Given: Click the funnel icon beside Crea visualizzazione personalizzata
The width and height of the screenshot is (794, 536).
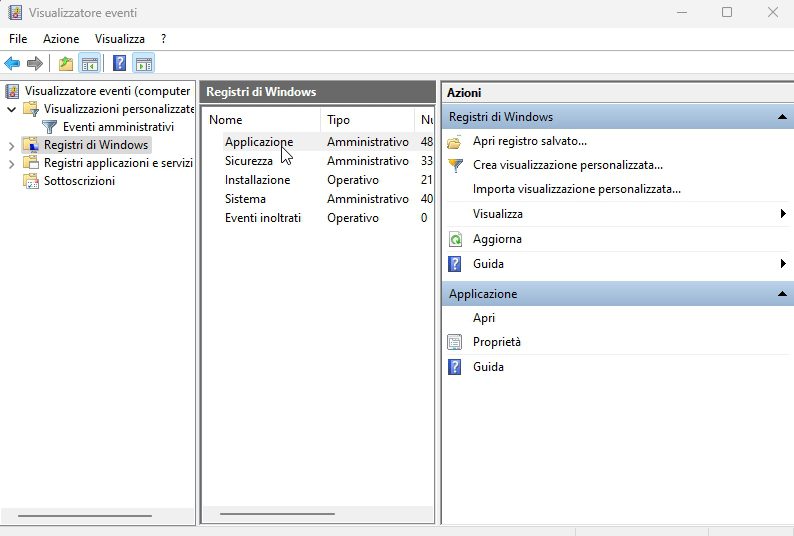Looking at the screenshot, I should [x=455, y=165].
